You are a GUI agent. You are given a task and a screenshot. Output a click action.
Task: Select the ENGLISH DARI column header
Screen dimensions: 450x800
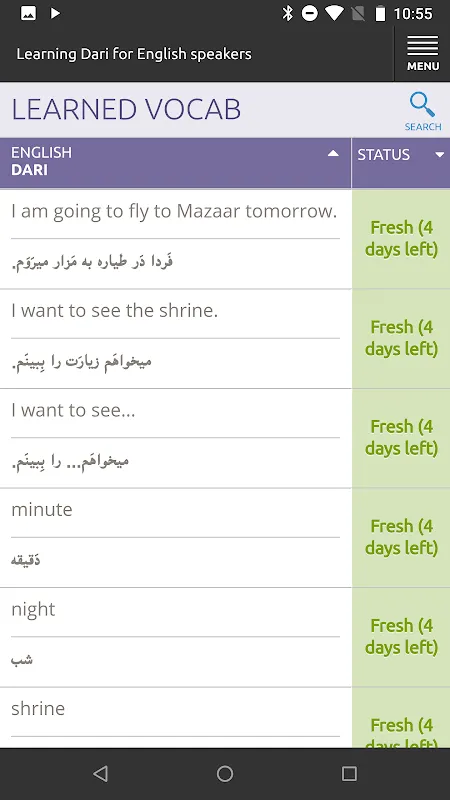click(x=176, y=163)
